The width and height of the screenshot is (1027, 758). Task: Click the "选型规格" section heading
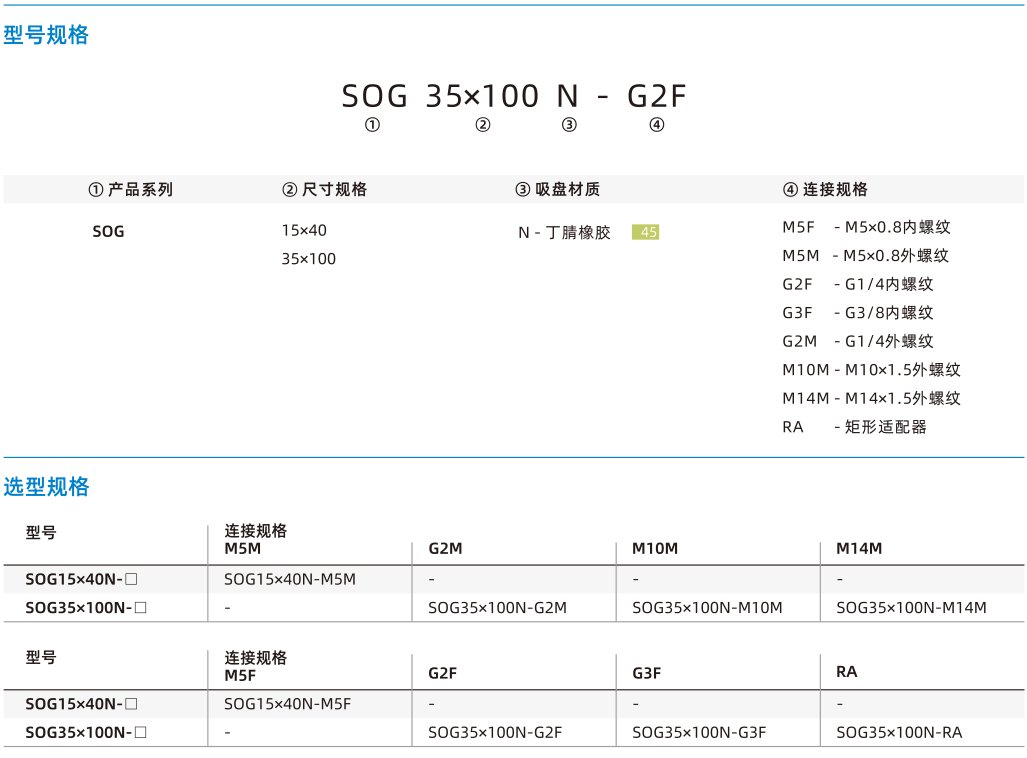pyautogui.click(x=46, y=487)
